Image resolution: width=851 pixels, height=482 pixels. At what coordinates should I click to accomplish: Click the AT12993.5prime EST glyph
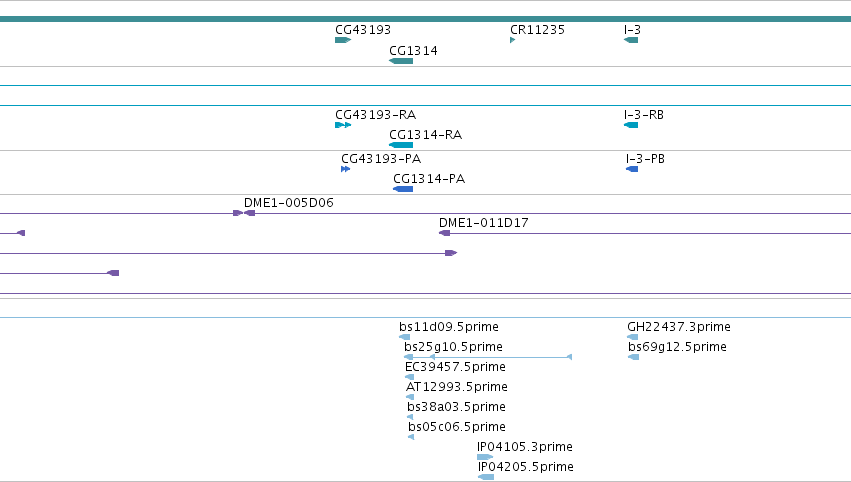(x=410, y=397)
